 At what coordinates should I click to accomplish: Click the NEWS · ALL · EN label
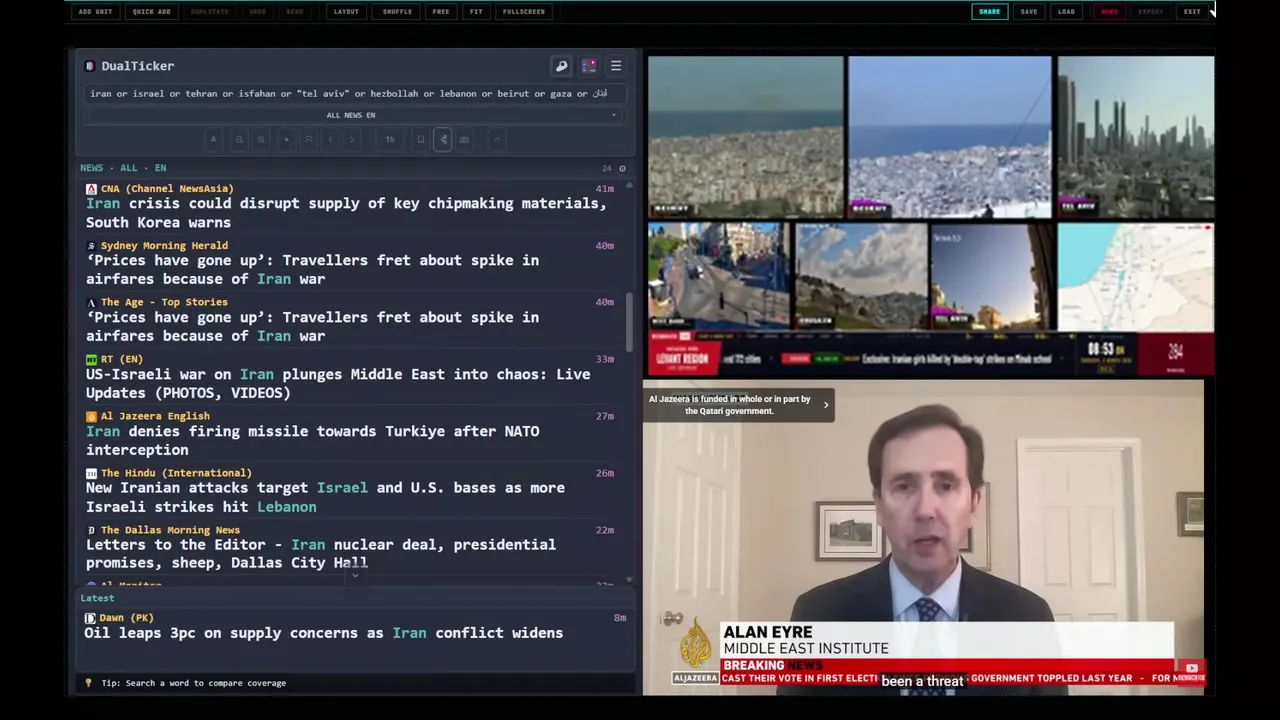(123, 168)
